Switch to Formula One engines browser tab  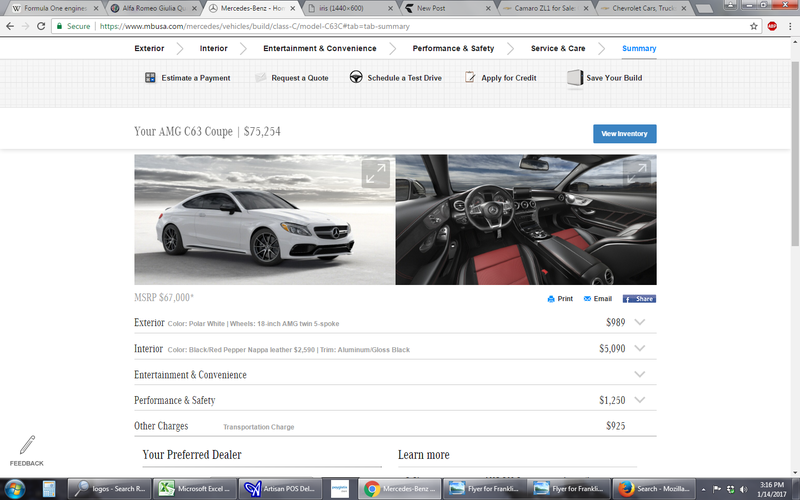[55, 8]
